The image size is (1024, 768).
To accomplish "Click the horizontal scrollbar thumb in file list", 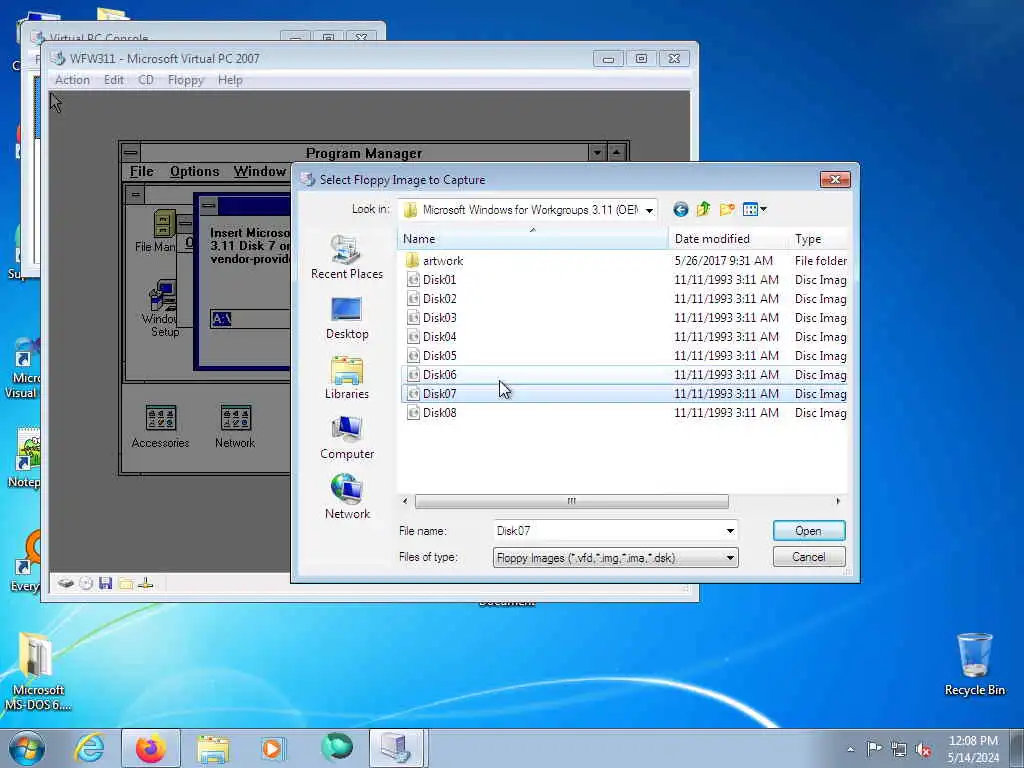I will 571,501.
